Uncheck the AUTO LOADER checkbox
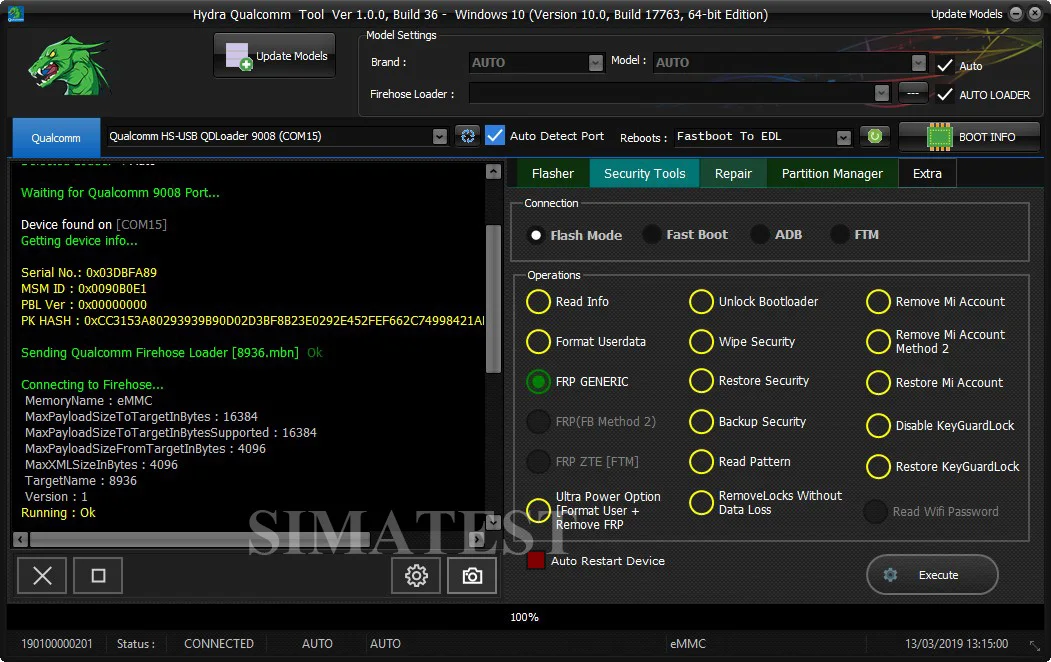This screenshot has width=1051, height=662. (944, 94)
